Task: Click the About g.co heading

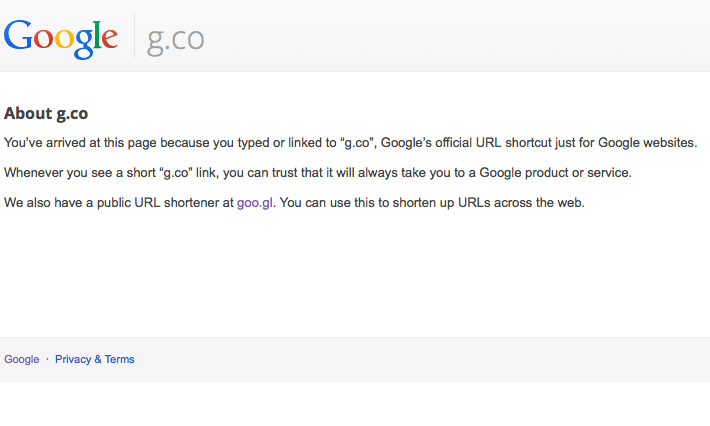Action: (x=53, y=114)
